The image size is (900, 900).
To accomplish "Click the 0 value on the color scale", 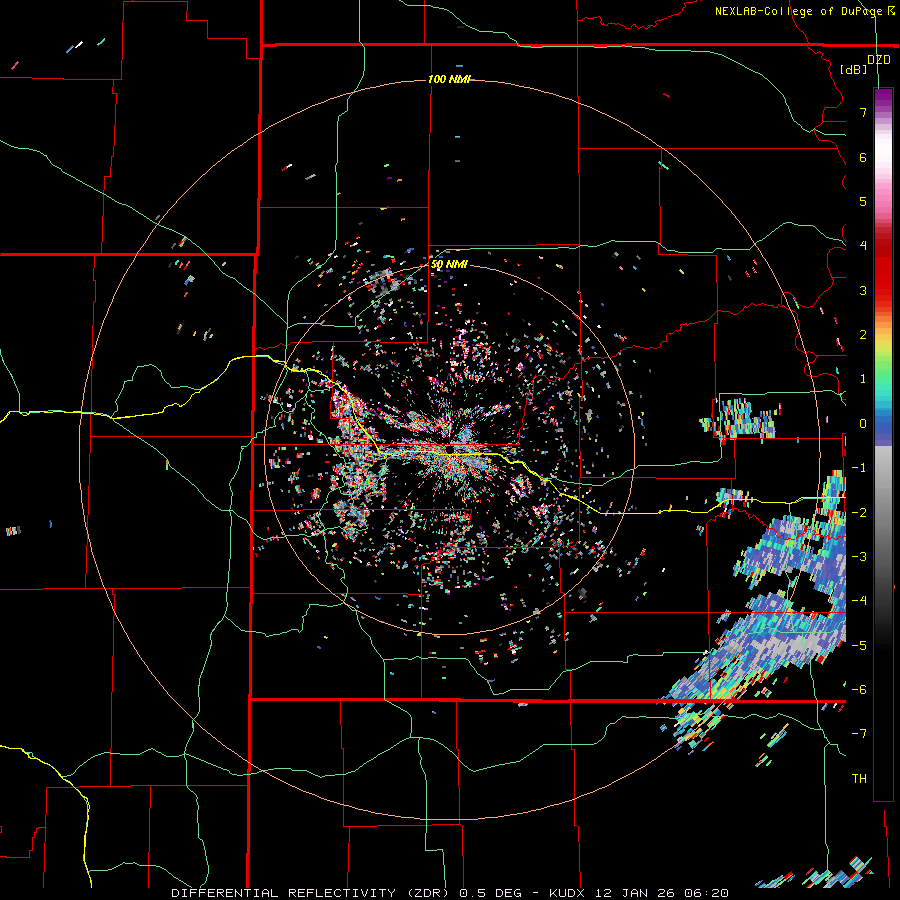I will pyautogui.click(x=863, y=424).
